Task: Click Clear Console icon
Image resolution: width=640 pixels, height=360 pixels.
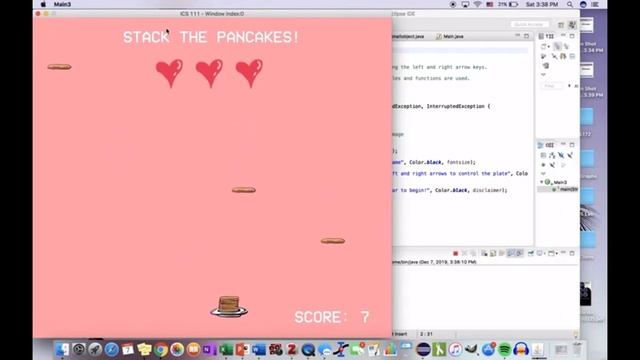Action: pyautogui.click(x=484, y=253)
